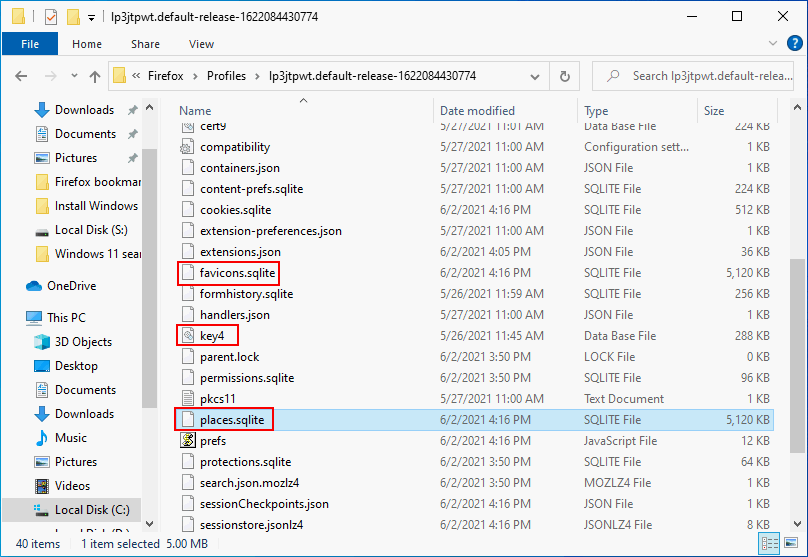Select the compatibility file icon
Screen dimensions: 808x557
pyautogui.click(x=188, y=147)
